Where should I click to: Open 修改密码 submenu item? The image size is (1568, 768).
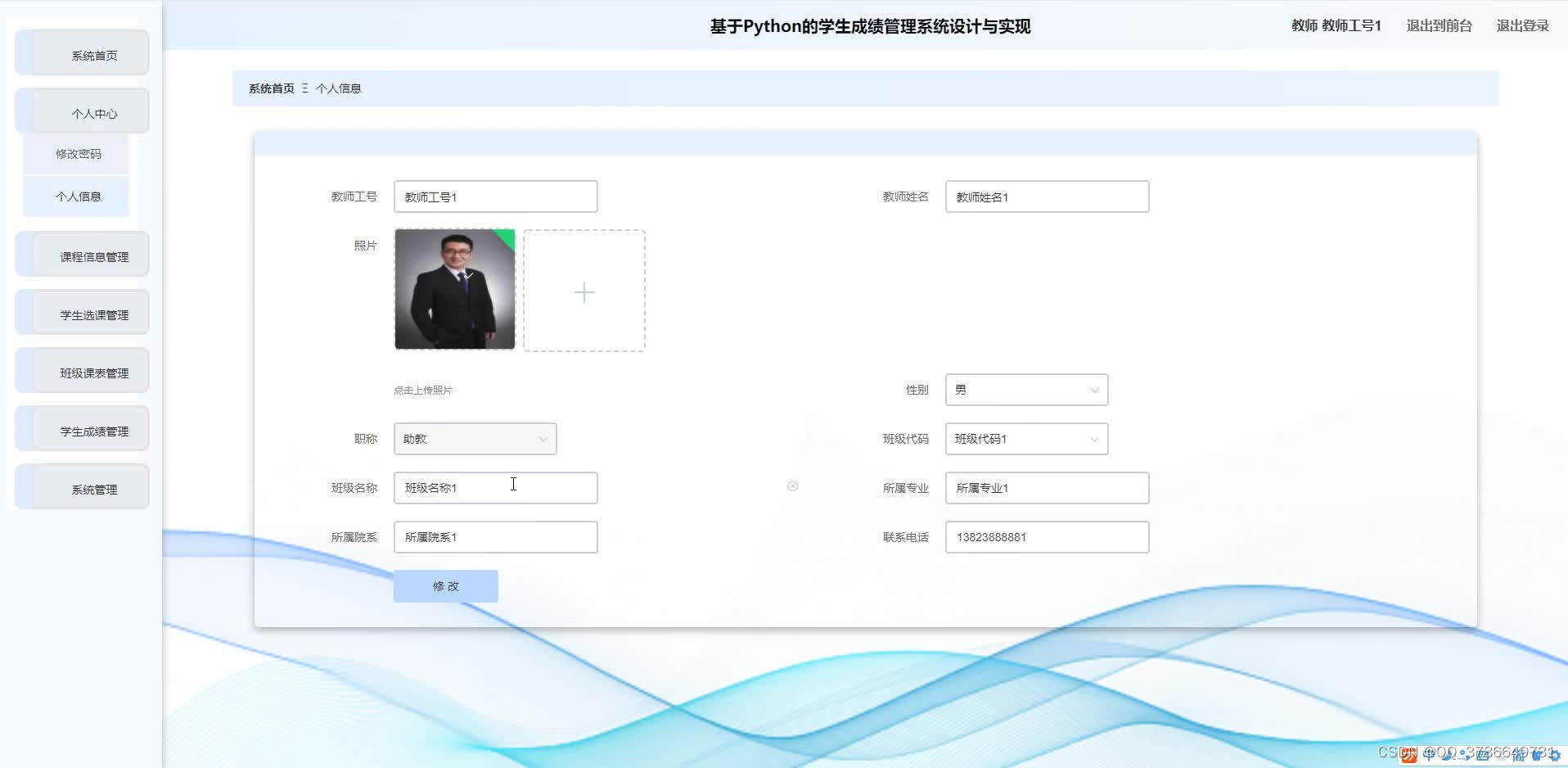click(76, 154)
